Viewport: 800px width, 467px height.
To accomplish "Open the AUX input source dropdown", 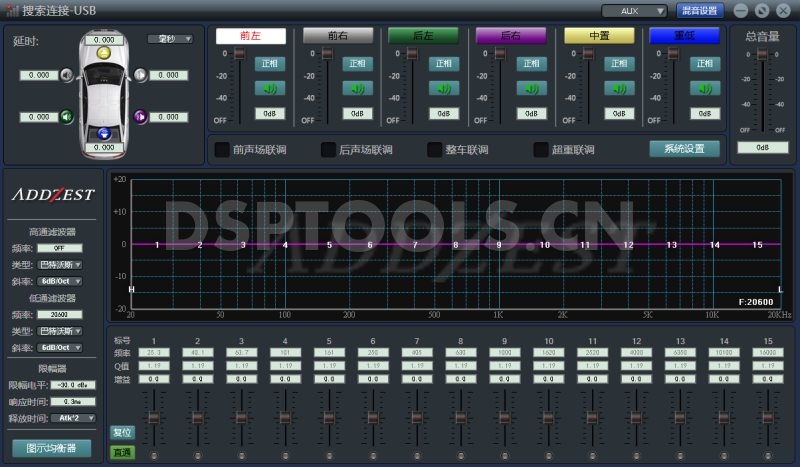I will pyautogui.click(x=634, y=11).
